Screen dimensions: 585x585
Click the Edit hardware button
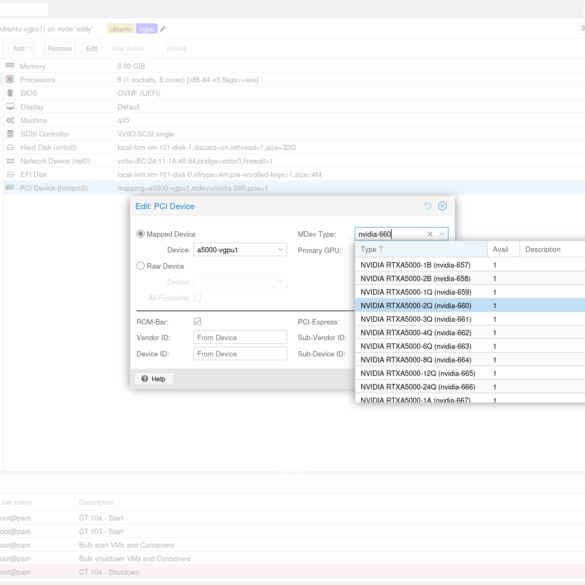(92, 49)
